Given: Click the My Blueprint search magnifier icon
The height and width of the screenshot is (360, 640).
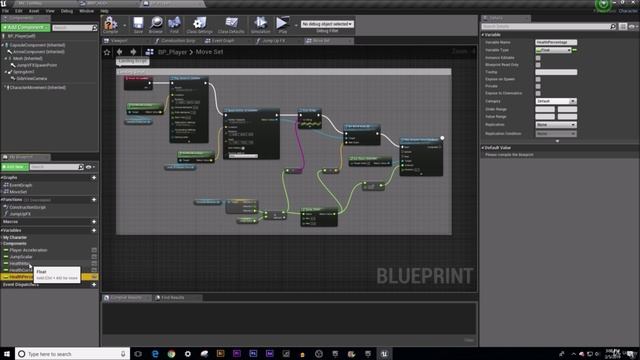Looking at the screenshot, I should click(80, 167).
